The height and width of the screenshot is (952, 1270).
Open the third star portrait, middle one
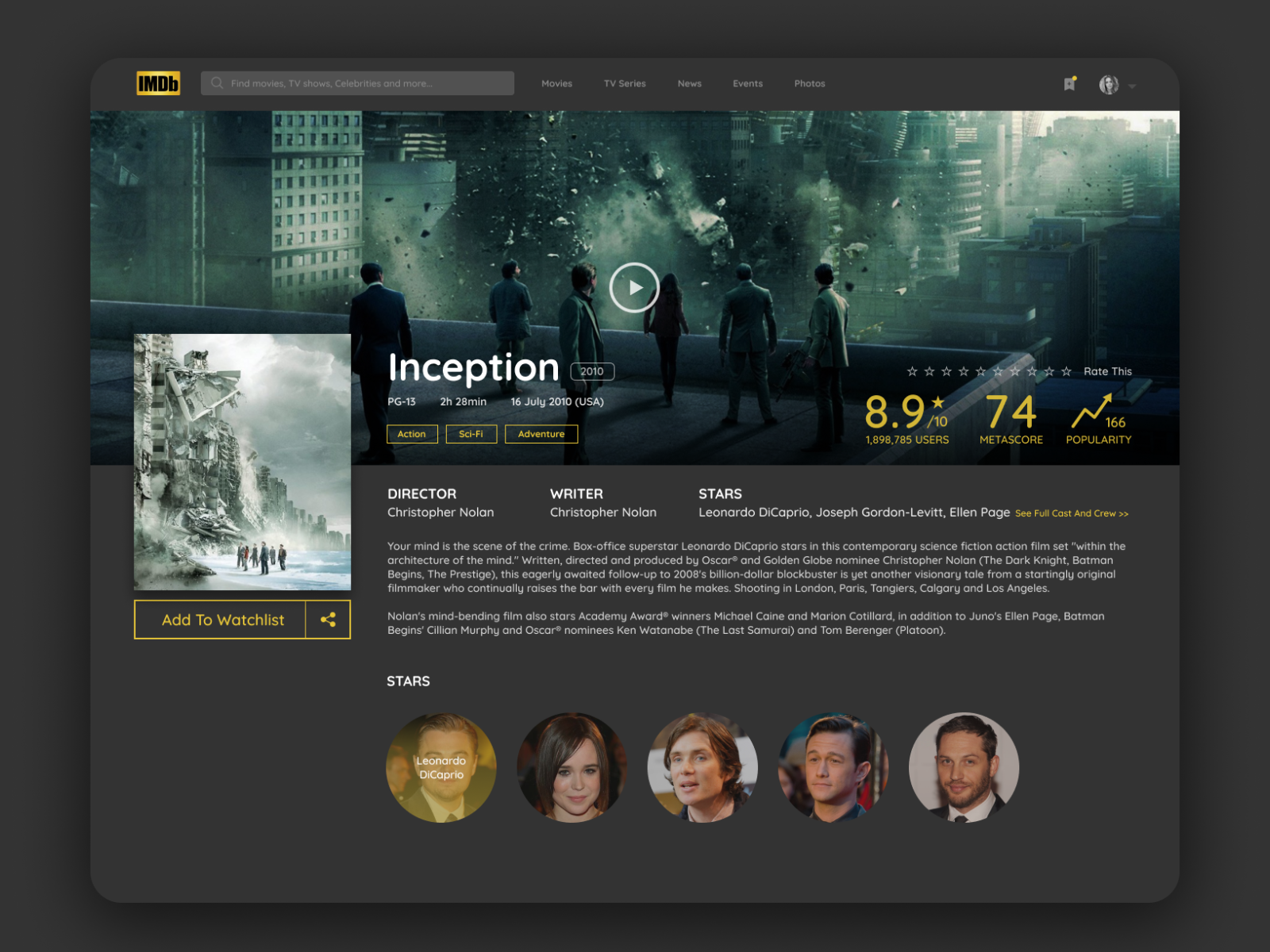tap(702, 767)
